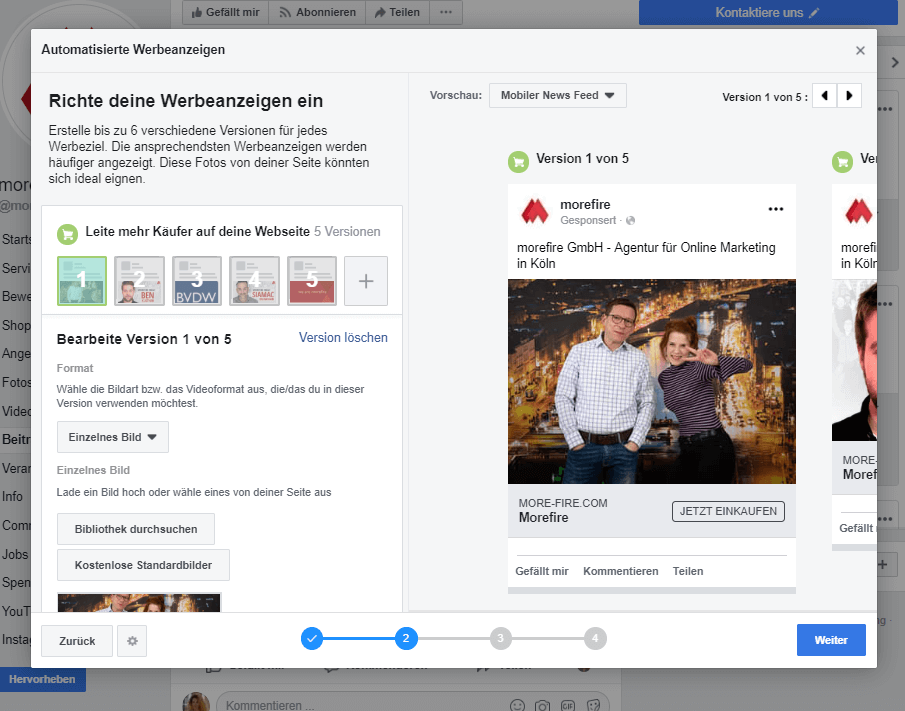Open the gear settings button

(132, 641)
